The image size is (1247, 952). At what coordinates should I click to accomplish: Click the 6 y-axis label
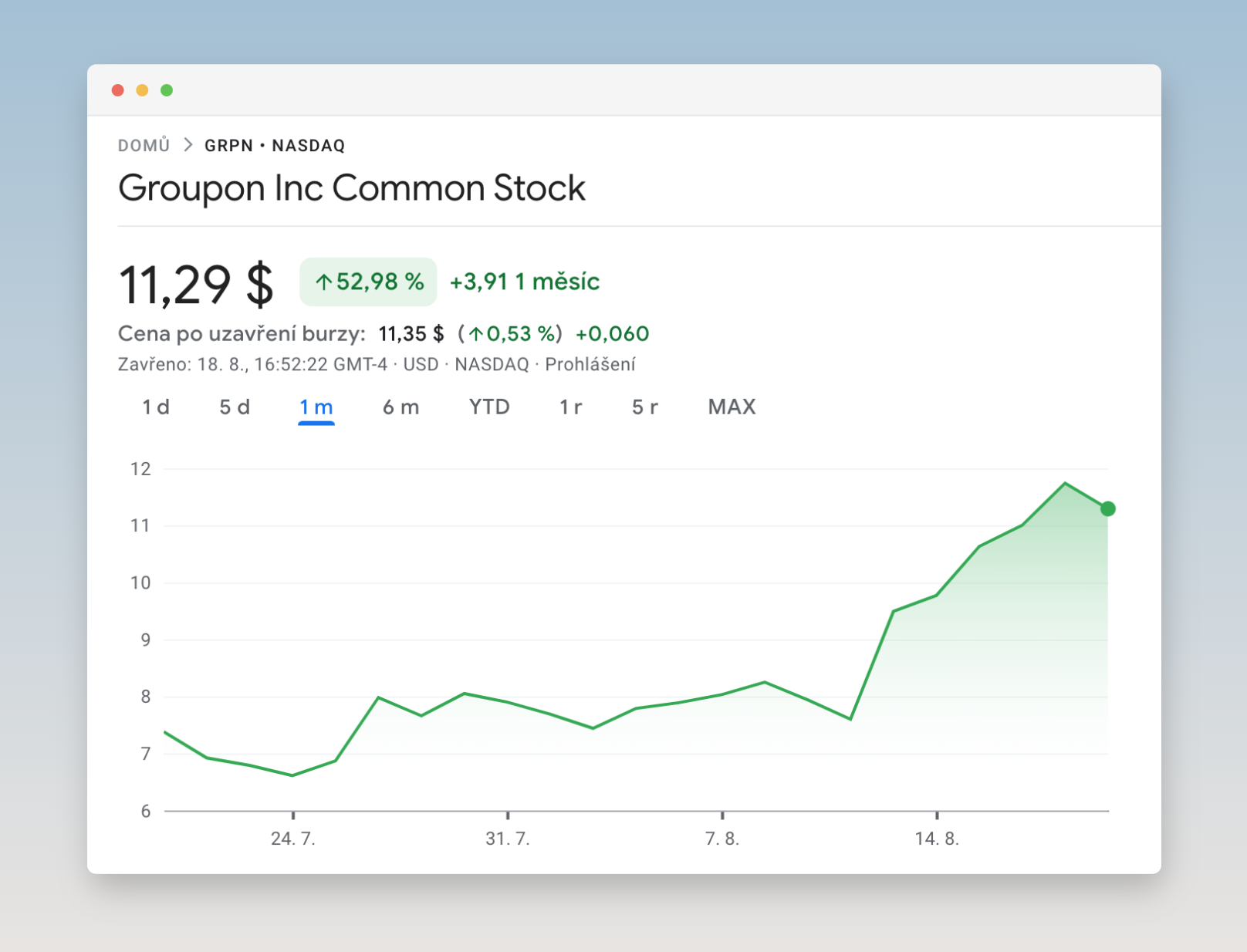pos(145,812)
